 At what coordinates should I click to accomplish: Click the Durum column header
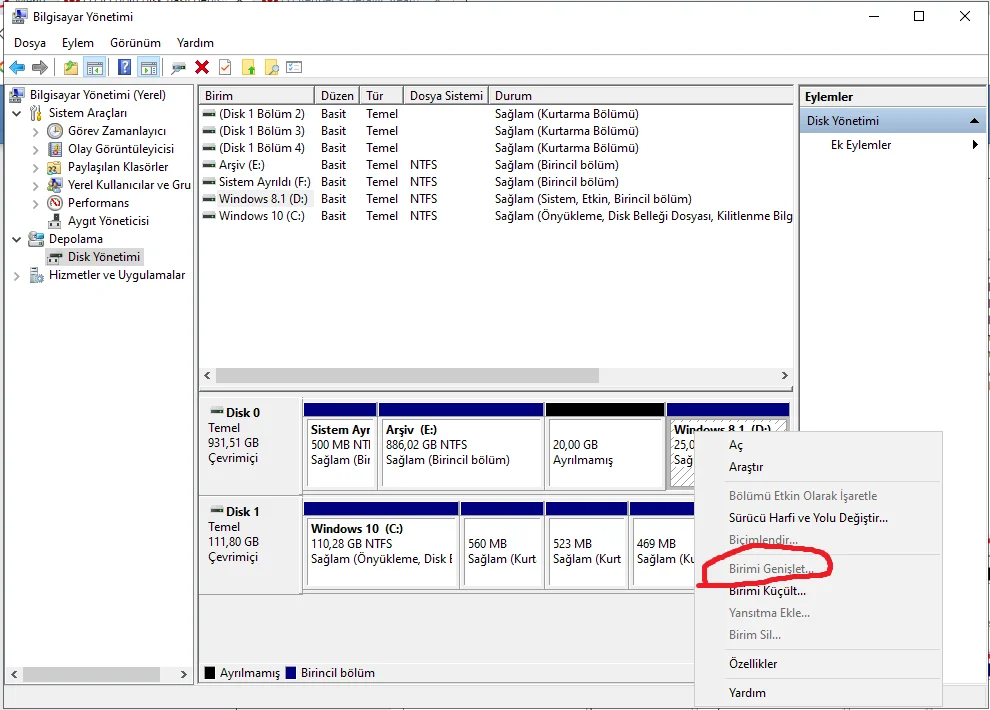[640, 96]
